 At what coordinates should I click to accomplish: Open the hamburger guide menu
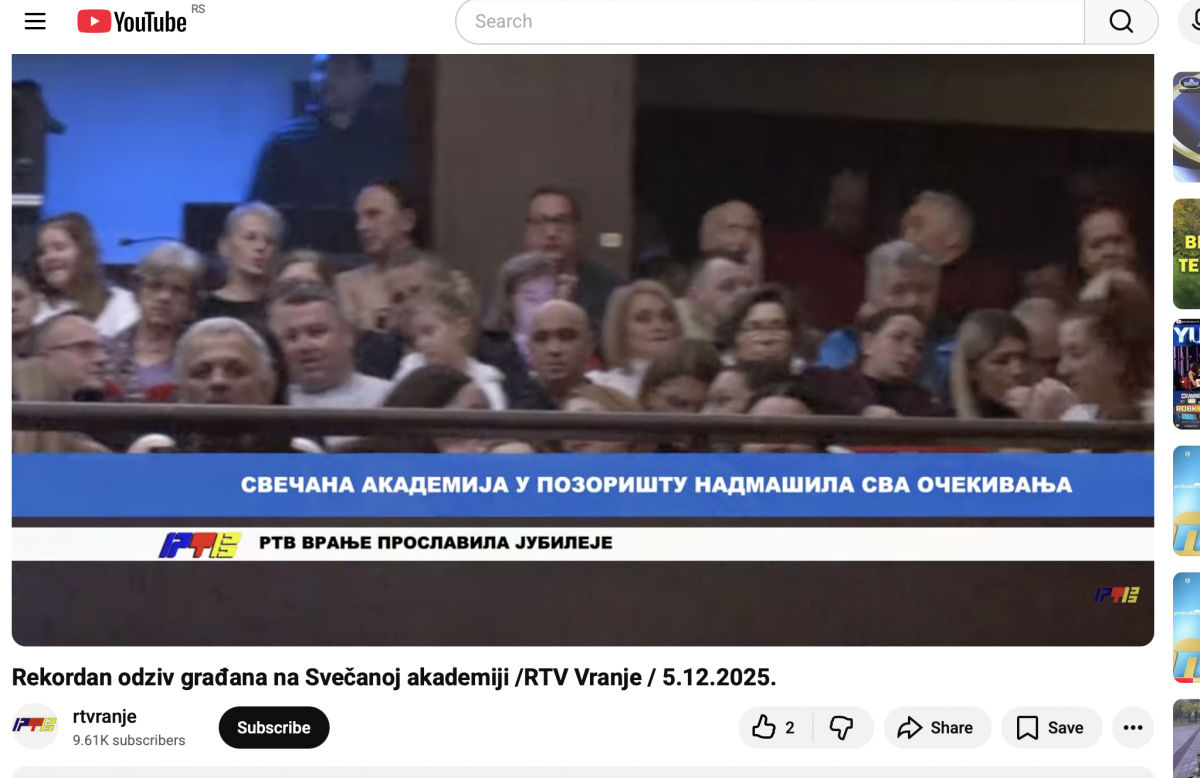pos(35,21)
